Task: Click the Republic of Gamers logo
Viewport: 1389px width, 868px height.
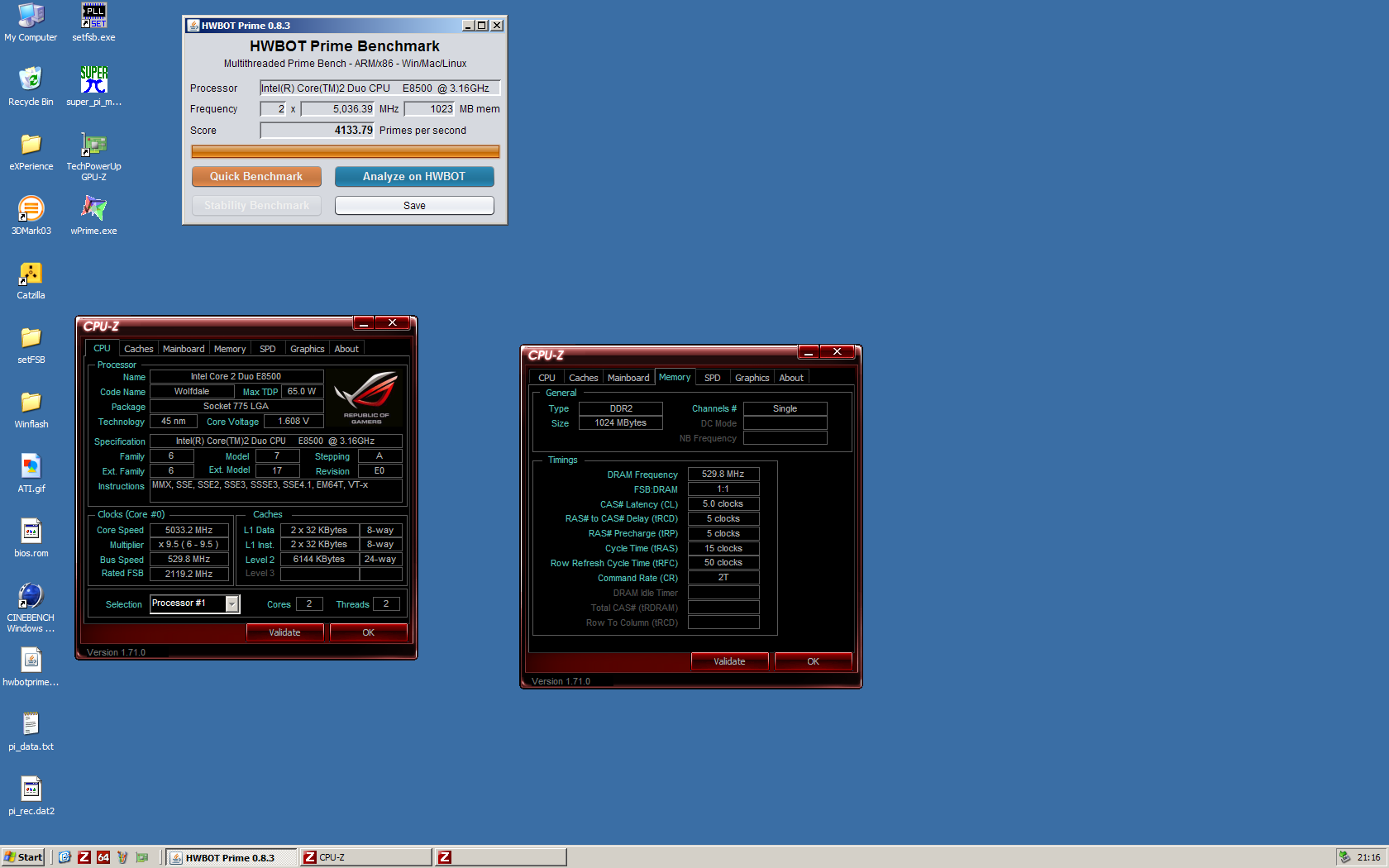Action: click(x=366, y=398)
